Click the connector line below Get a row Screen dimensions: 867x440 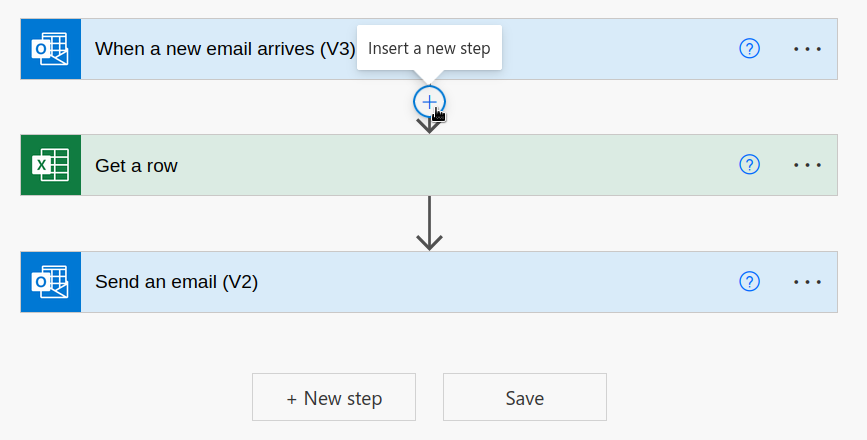pos(429,217)
